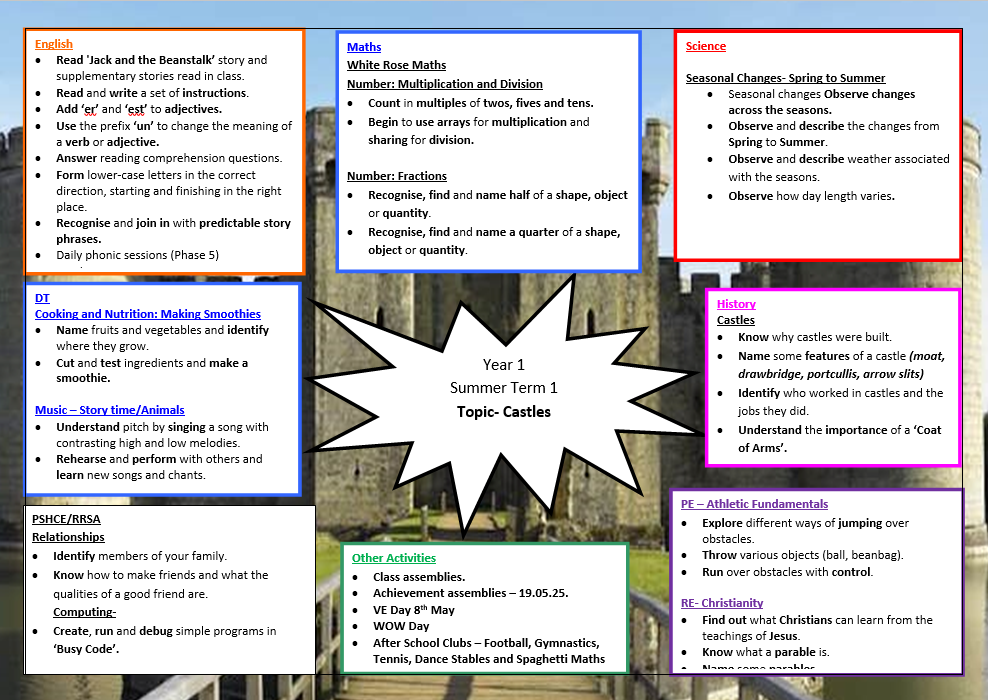Viewport: 988px width, 700px height.
Task: Click Number: Multiplication and Division subheading
Action: pos(444,84)
